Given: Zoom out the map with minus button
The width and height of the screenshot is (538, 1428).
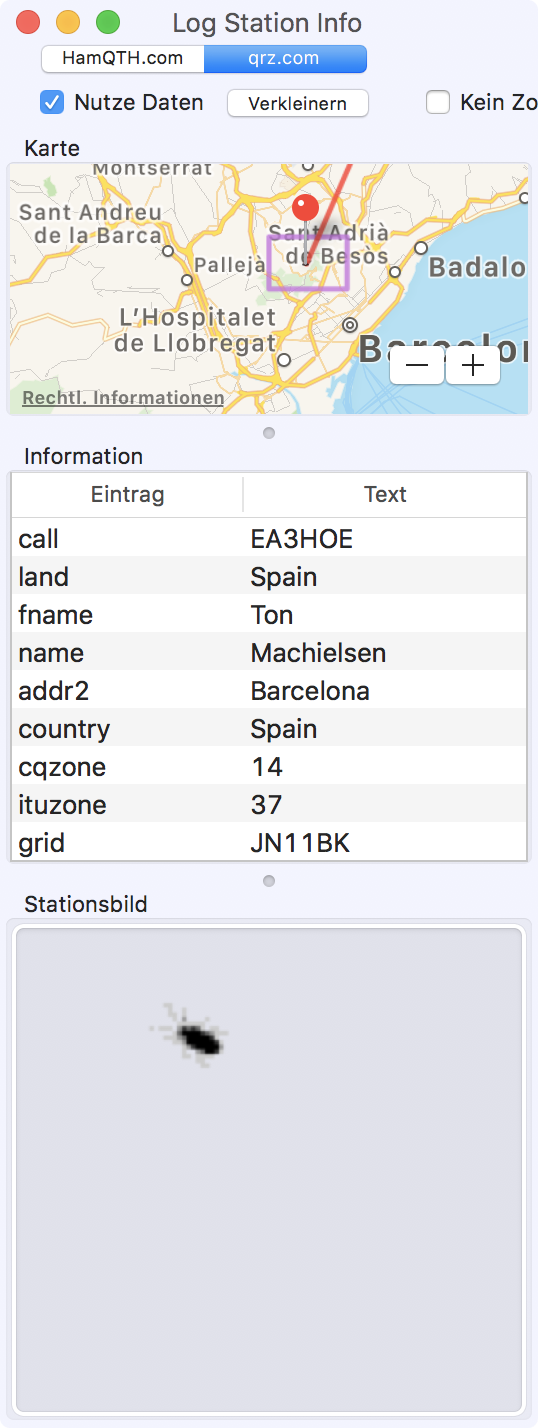Looking at the screenshot, I should (x=417, y=366).
